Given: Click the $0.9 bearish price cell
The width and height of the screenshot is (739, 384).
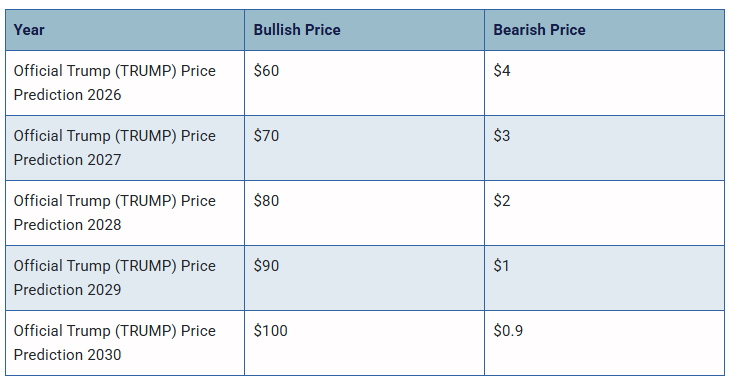Looking at the screenshot, I should click(605, 343).
